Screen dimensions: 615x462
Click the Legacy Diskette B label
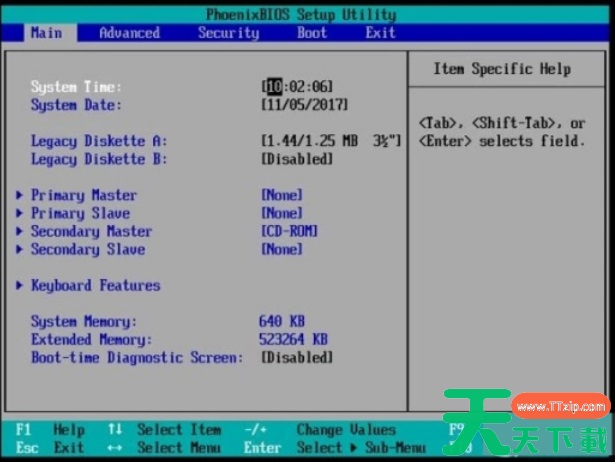99,159
